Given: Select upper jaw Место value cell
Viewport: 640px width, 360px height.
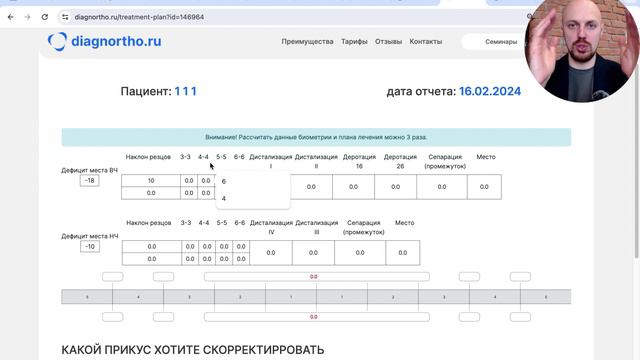Looking at the screenshot, I should click(x=484, y=187).
